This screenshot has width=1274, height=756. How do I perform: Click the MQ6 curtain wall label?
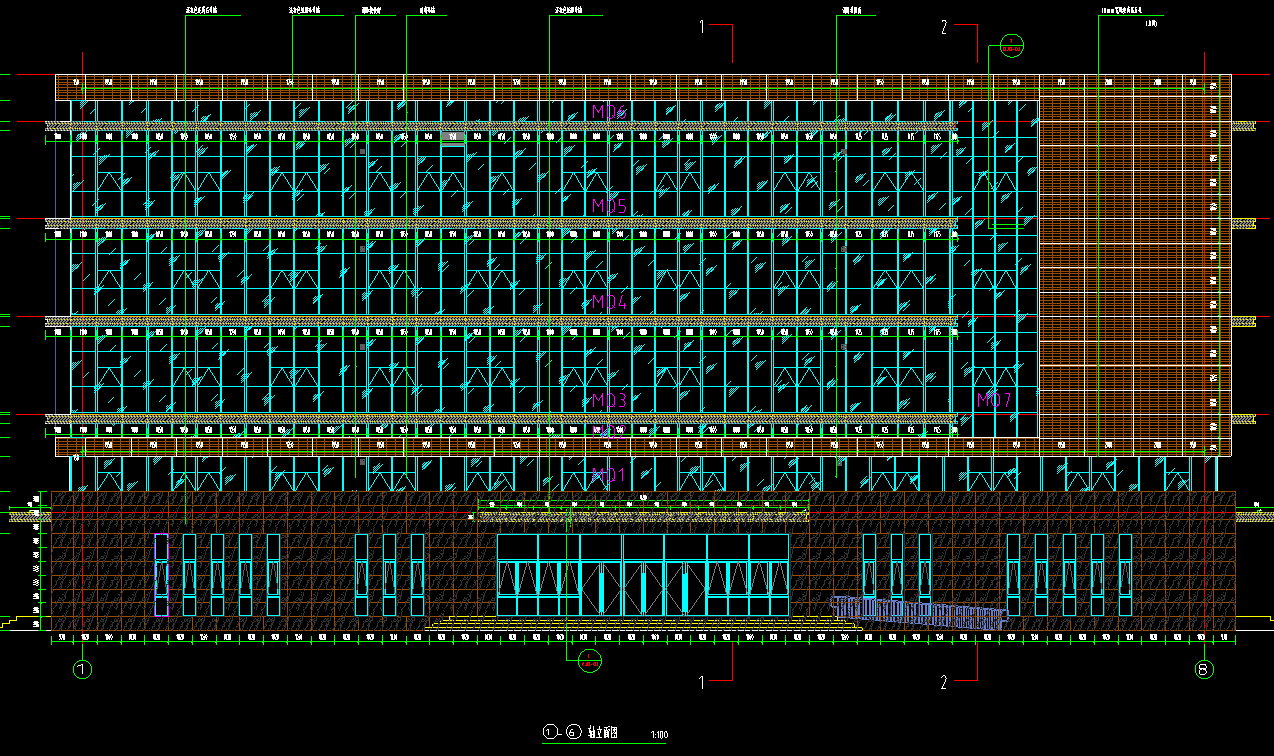[608, 111]
